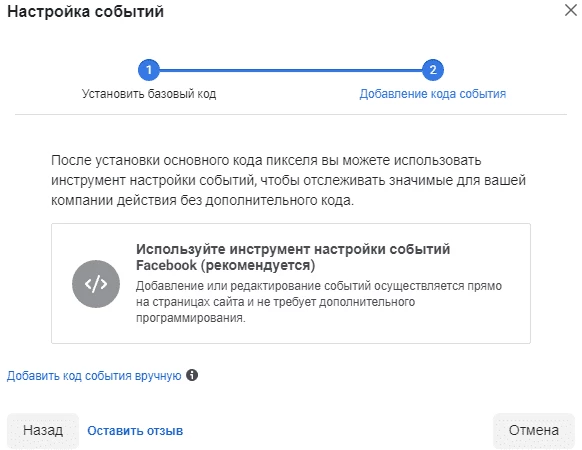The width and height of the screenshot is (582, 450).
Task: Click the blue progress line between steps
Action: [x=291, y=70]
